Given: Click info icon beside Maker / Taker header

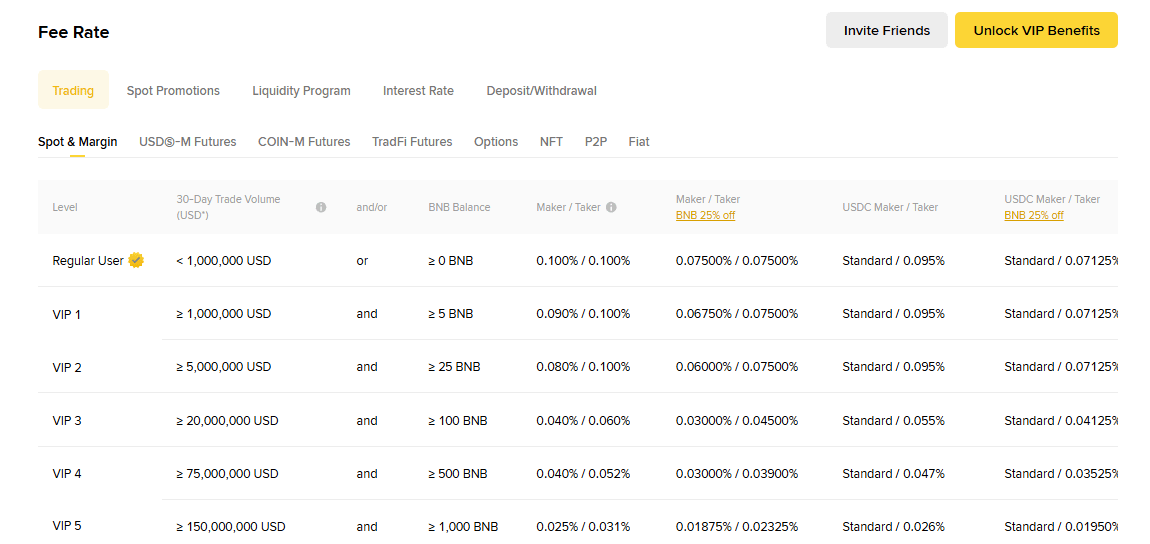Looking at the screenshot, I should 611,207.
